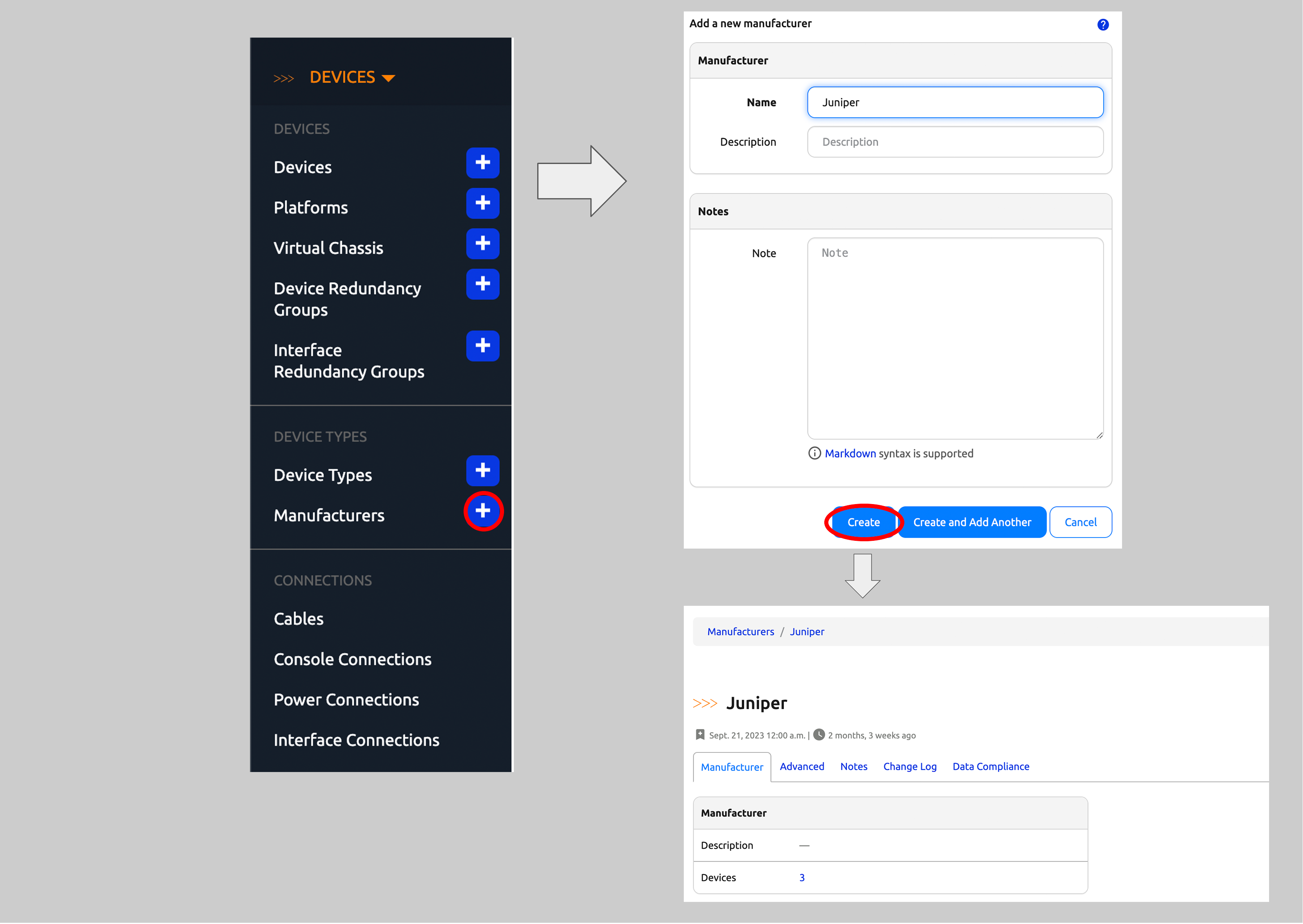Viewport: 1303px width, 924px height.
Task: Add a new Device Type with plus
Action: pyautogui.click(x=482, y=471)
